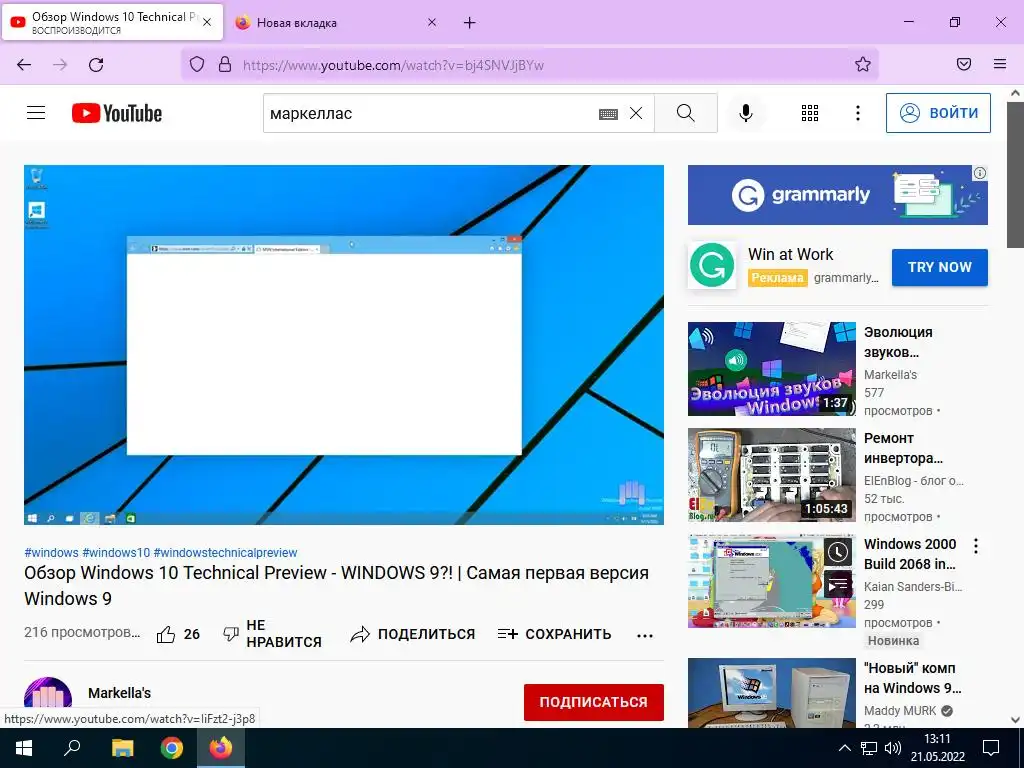The width and height of the screenshot is (1024, 768).
Task: Reload the current page
Action: pos(96,65)
